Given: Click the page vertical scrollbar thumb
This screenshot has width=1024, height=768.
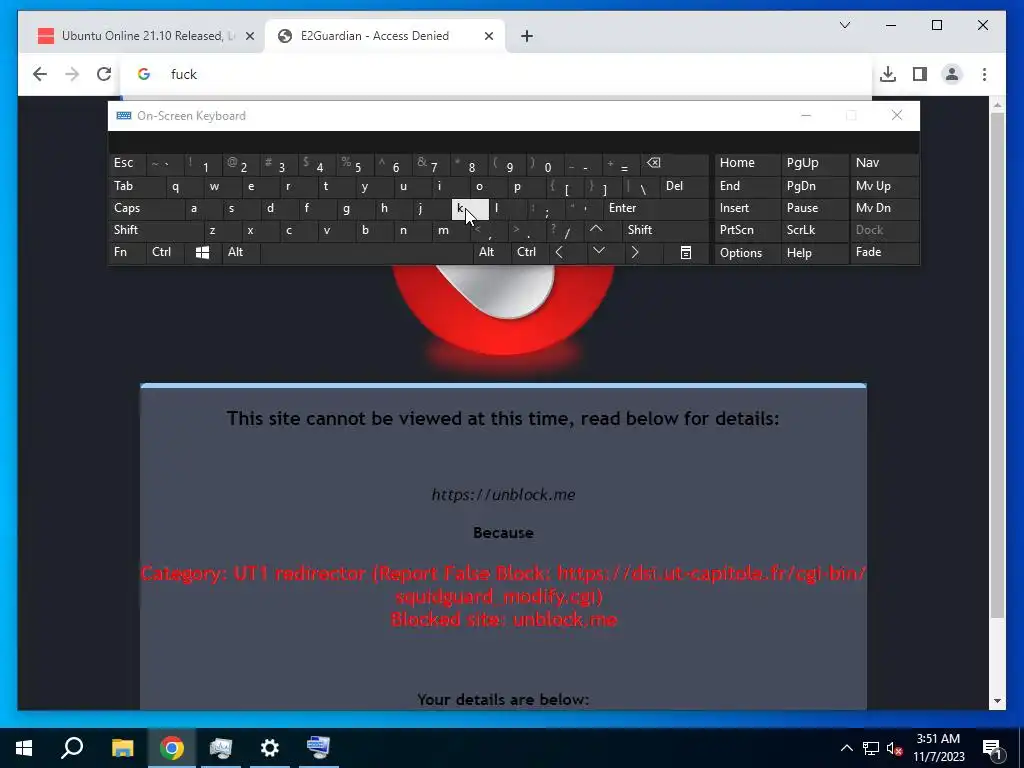Looking at the screenshot, I should pyautogui.click(x=997, y=366).
